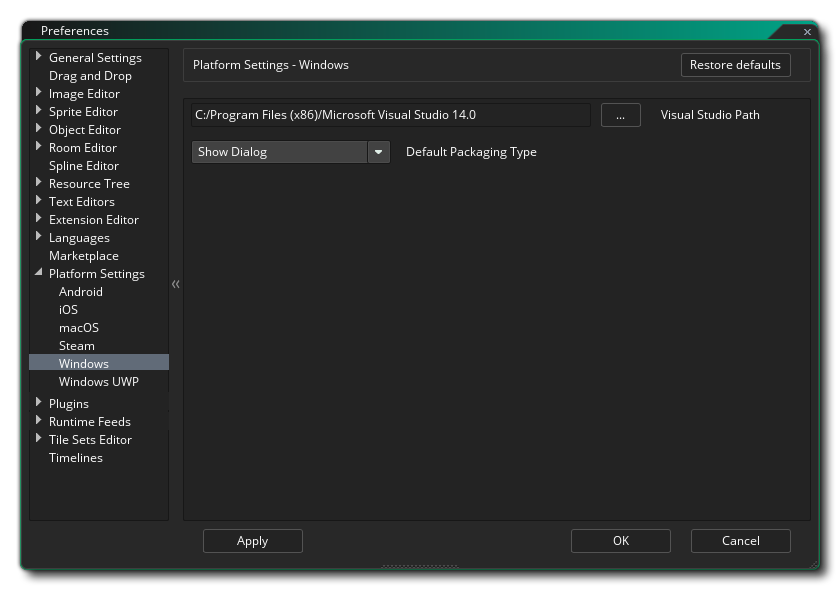Close the Preferences window with X

(x=808, y=32)
